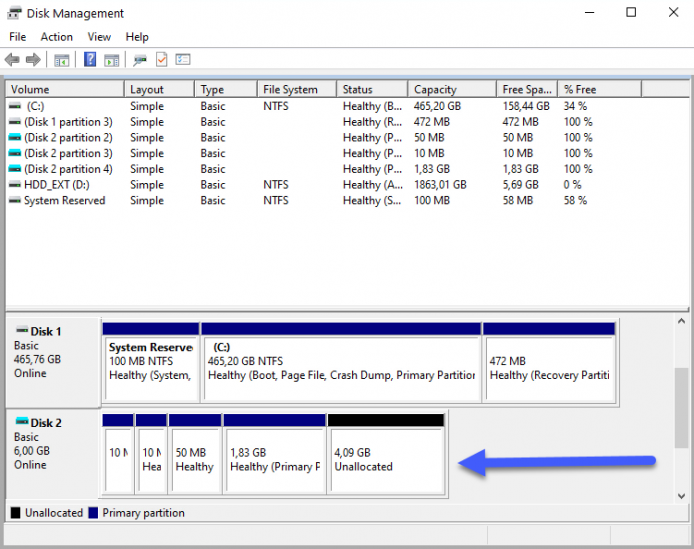Select the (C:) volume row
Image resolution: width=694 pixels, height=549 pixels.
tap(347, 106)
